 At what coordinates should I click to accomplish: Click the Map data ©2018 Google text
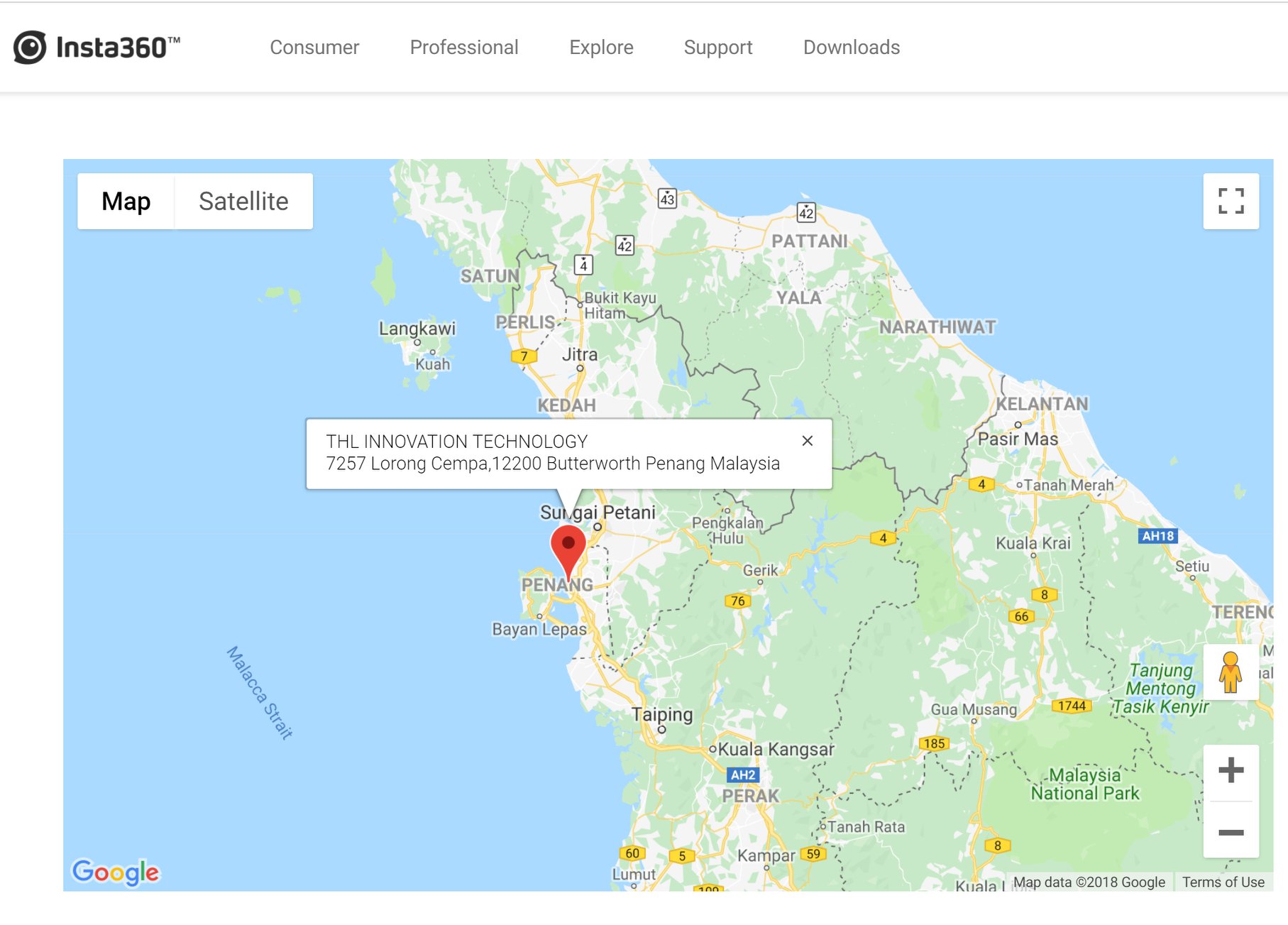pos(1089,882)
